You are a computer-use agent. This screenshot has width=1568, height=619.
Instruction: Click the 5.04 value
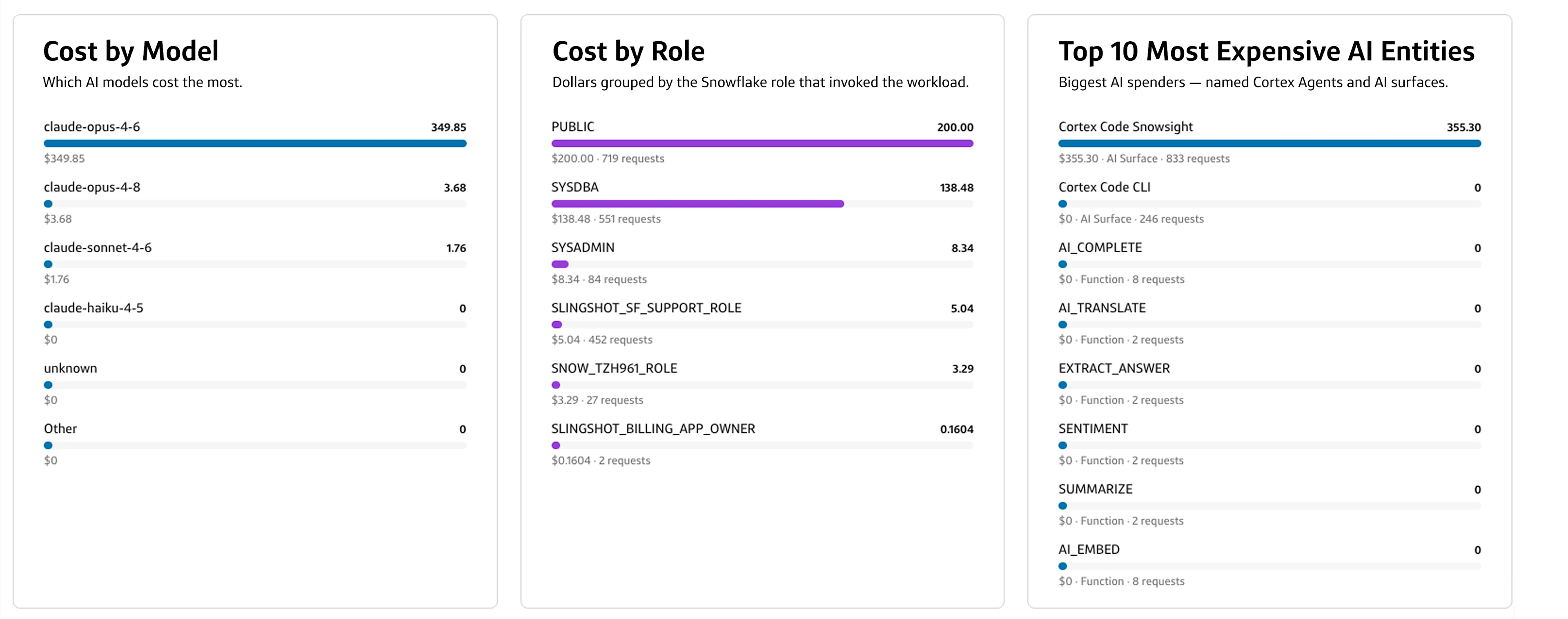point(962,308)
